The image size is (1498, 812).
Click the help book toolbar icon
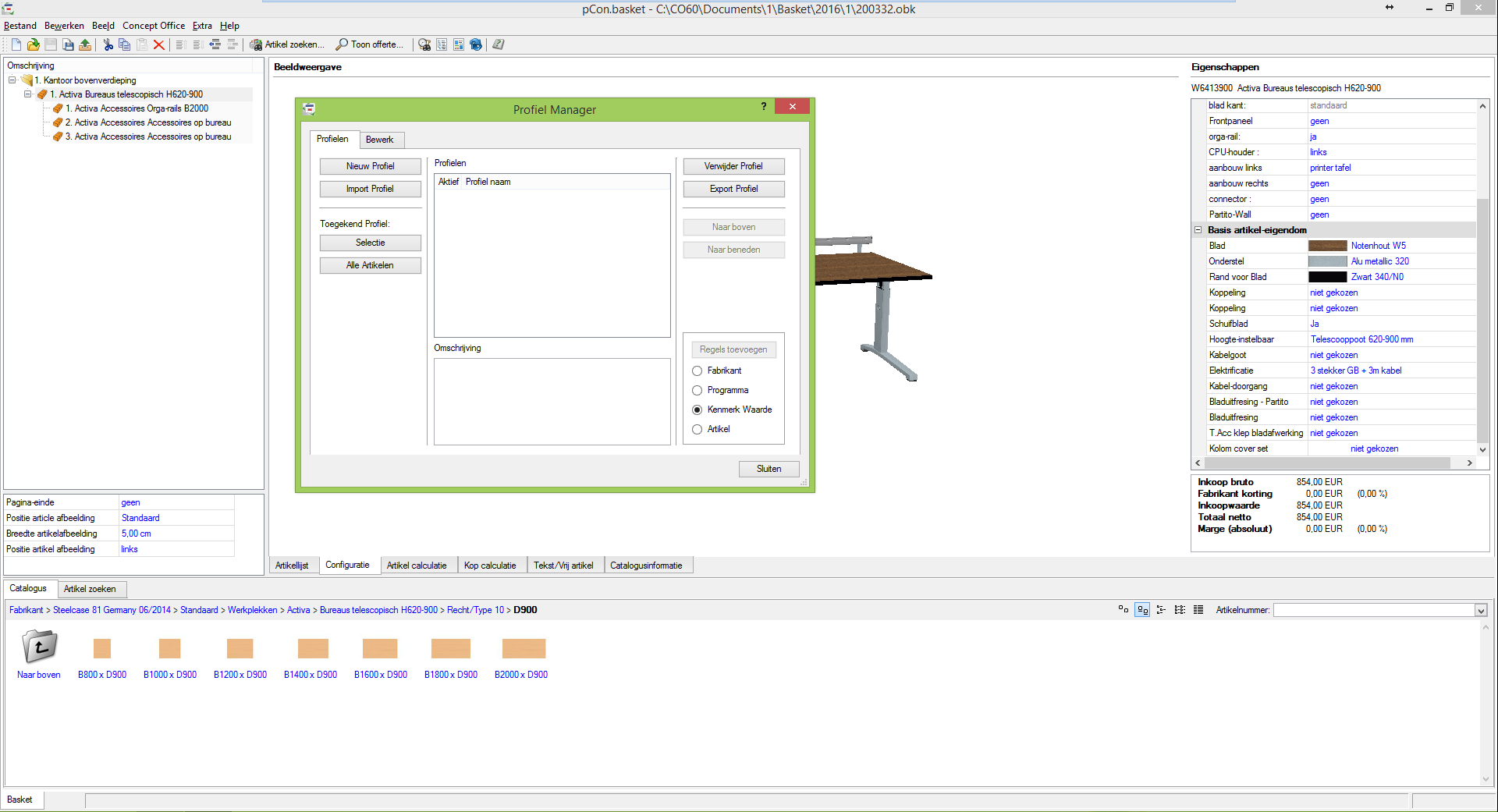pos(498,44)
